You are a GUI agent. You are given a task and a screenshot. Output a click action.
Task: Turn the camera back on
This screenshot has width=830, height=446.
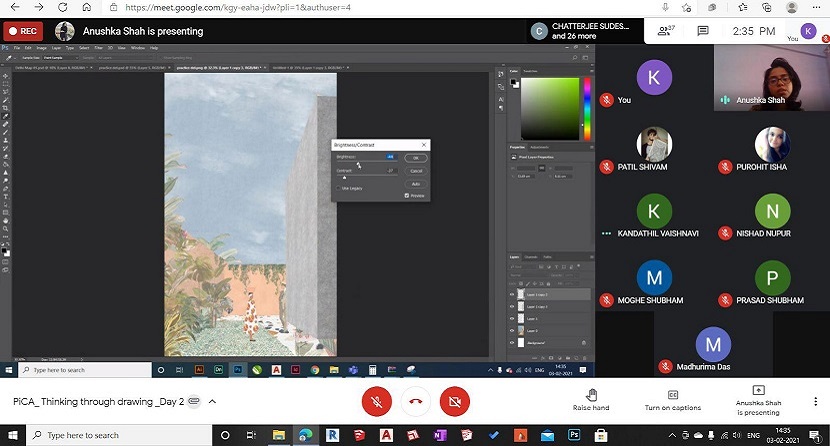point(454,401)
